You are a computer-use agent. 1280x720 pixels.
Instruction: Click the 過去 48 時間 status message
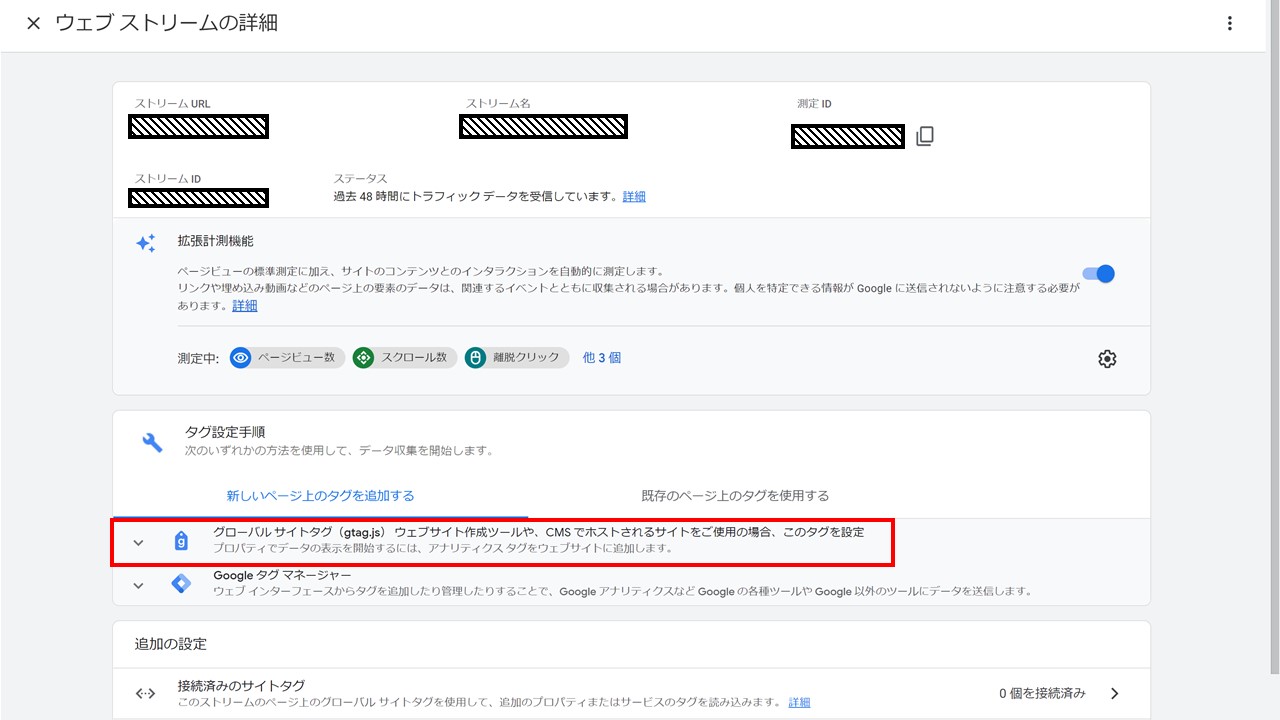[476, 197]
